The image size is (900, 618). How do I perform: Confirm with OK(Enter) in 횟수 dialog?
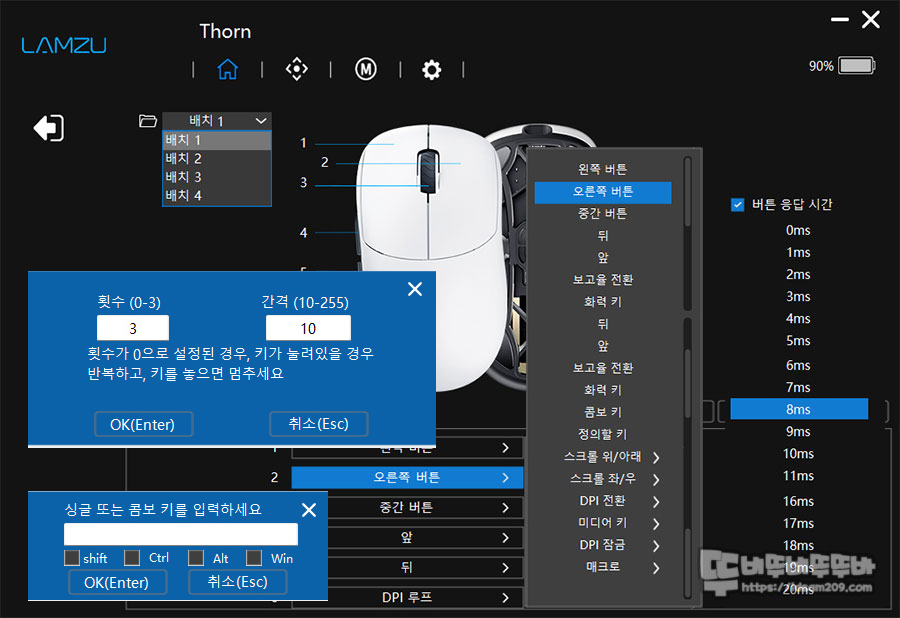coord(143,424)
